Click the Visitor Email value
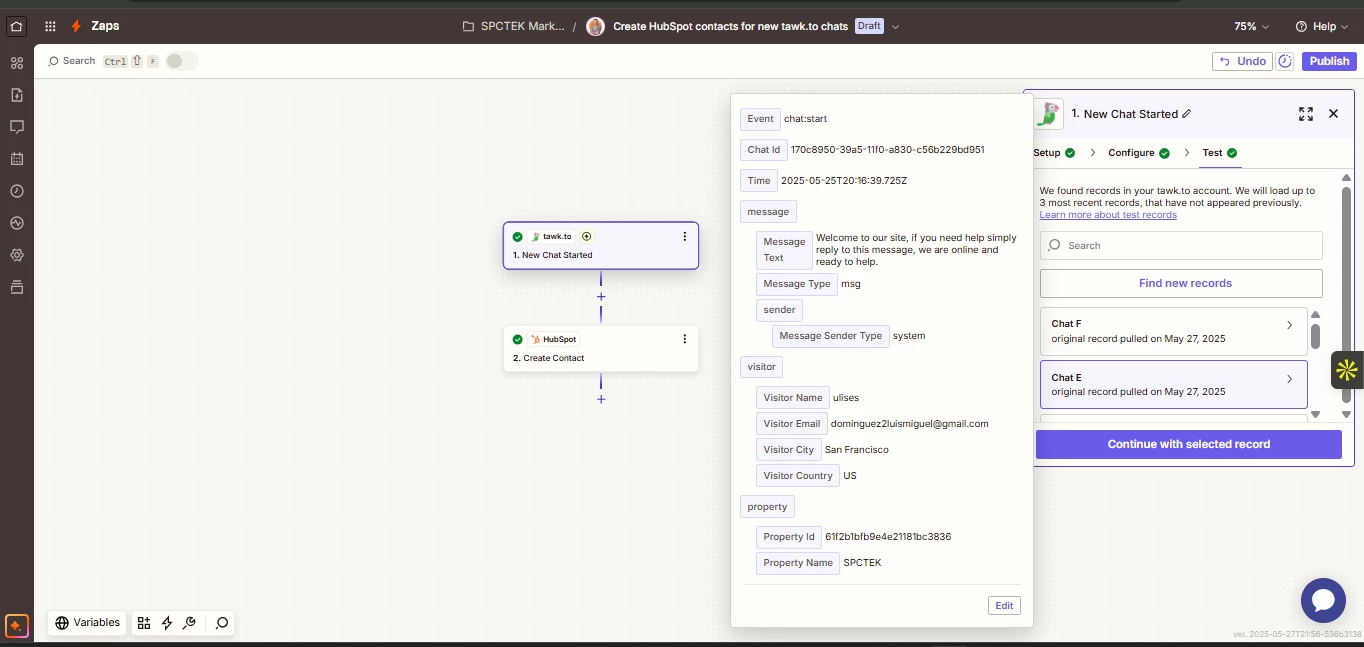Viewport: 1364px width, 647px height. (909, 423)
